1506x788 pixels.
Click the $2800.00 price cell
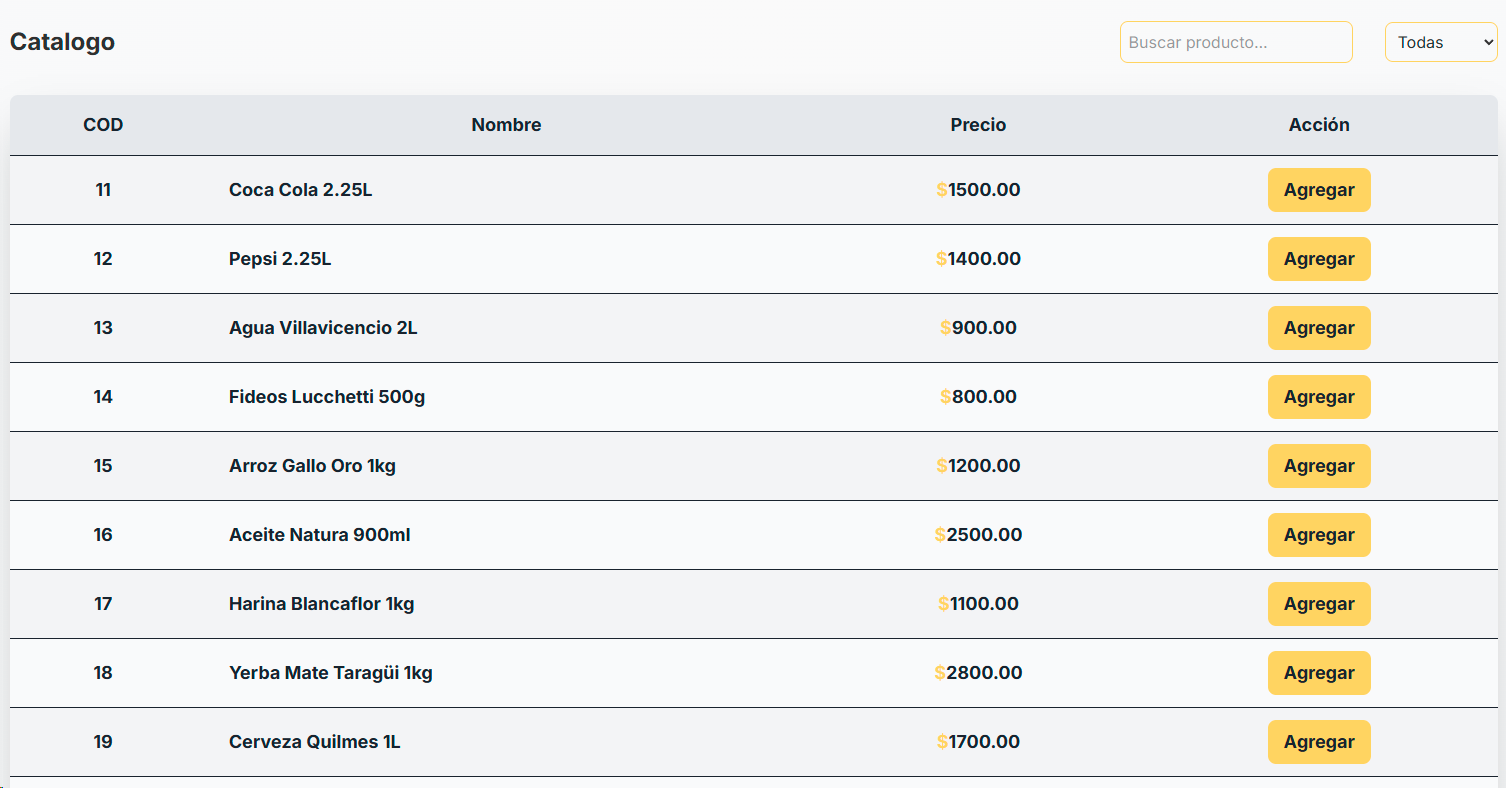(x=978, y=673)
